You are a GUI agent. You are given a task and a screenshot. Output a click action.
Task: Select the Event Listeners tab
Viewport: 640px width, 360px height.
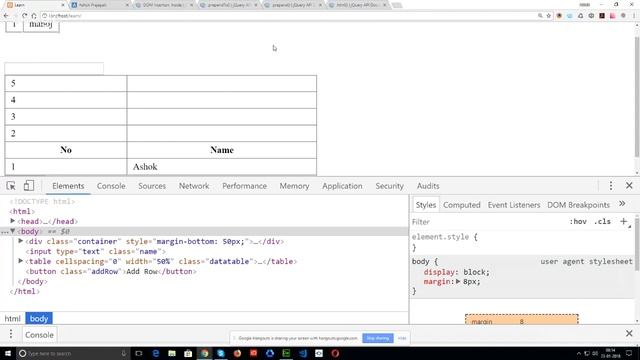pos(514,205)
